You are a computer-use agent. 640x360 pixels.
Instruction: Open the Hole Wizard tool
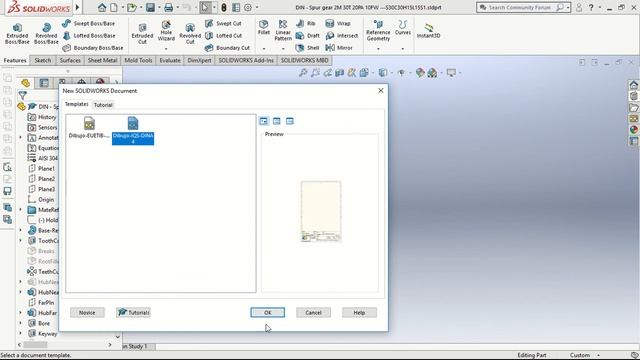tap(166, 31)
